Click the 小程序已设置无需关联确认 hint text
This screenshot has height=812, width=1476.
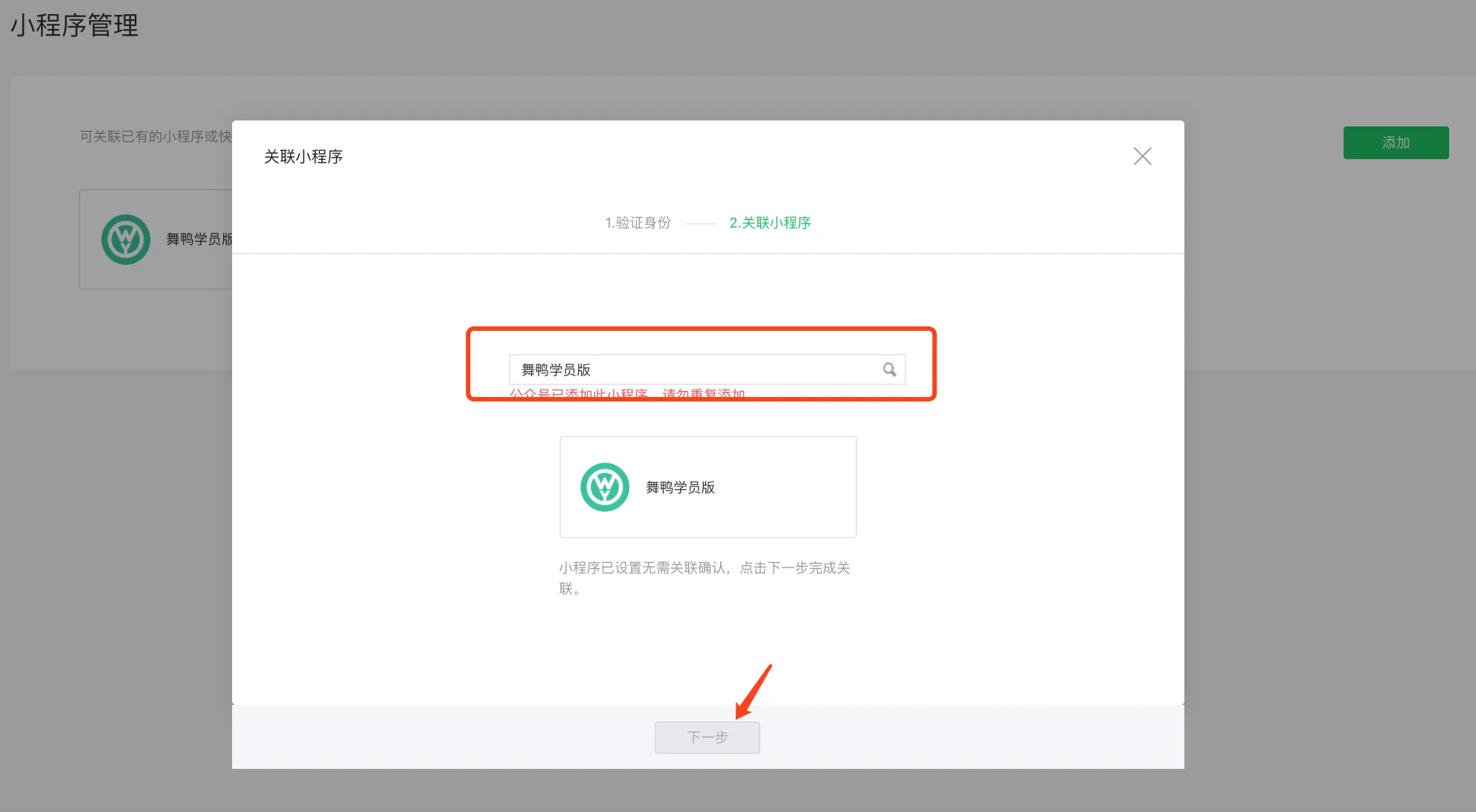click(x=704, y=568)
